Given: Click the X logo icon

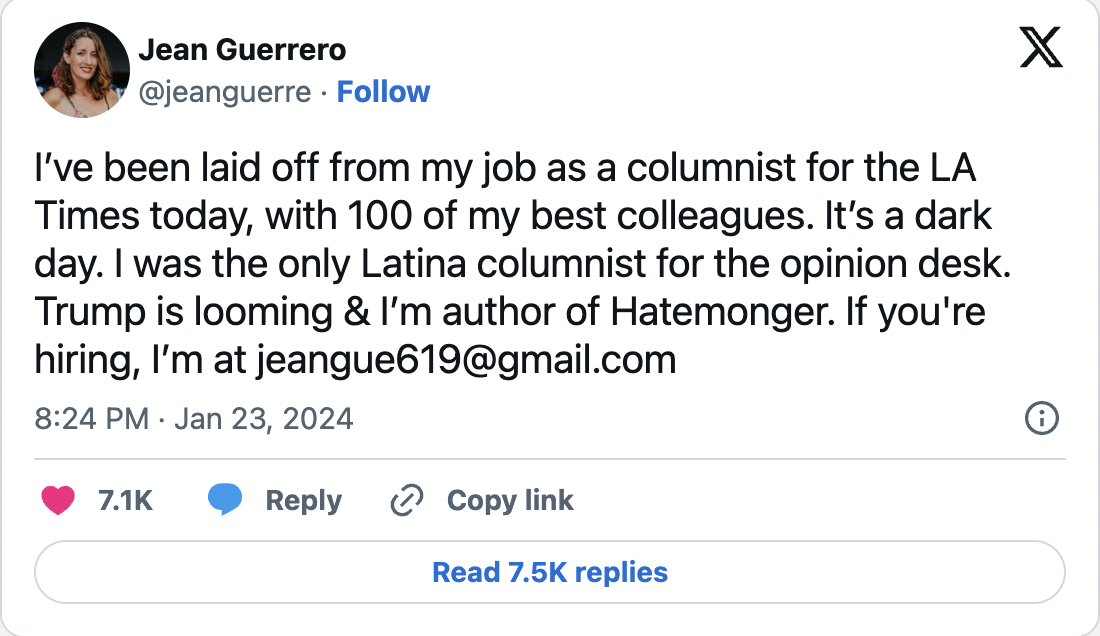Looking at the screenshot, I should (x=1041, y=46).
